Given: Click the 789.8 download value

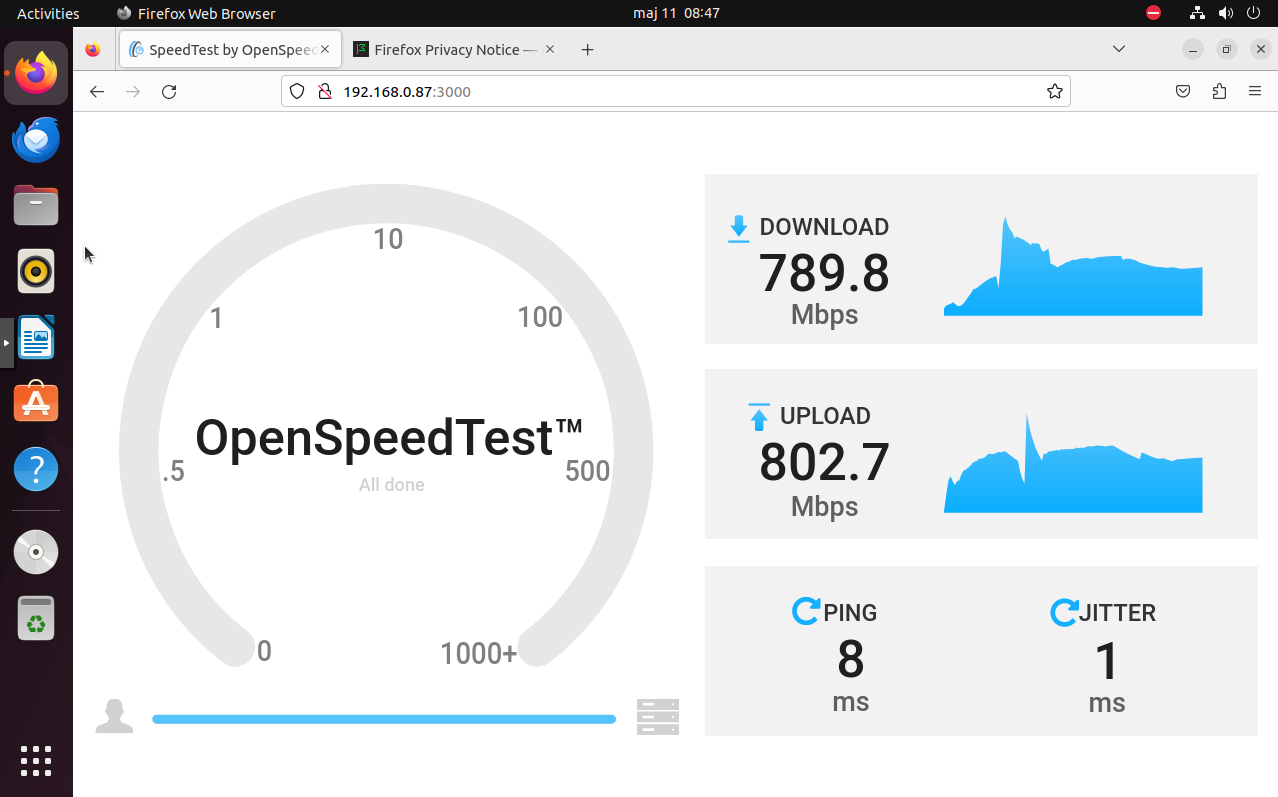Looking at the screenshot, I should (824, 273).
